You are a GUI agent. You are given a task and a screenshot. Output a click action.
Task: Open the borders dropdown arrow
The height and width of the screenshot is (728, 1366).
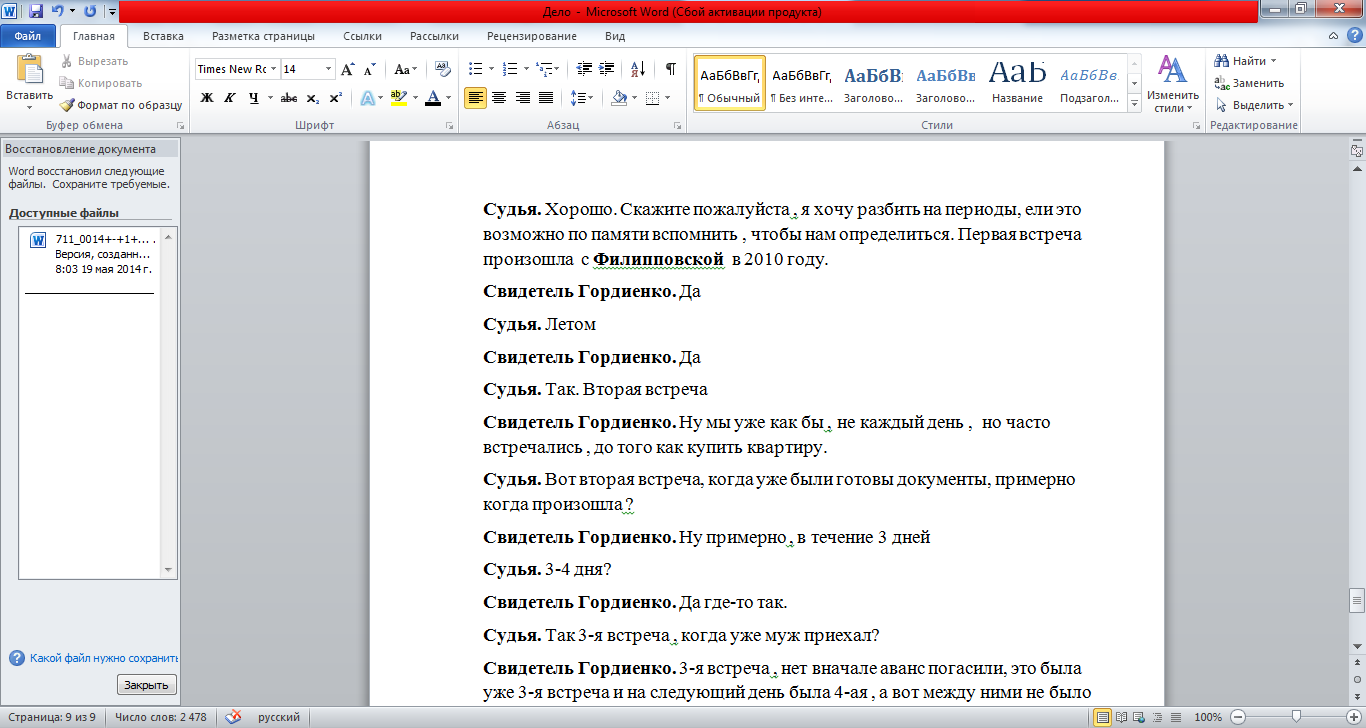pyautogui.click(x=669, y=97)
